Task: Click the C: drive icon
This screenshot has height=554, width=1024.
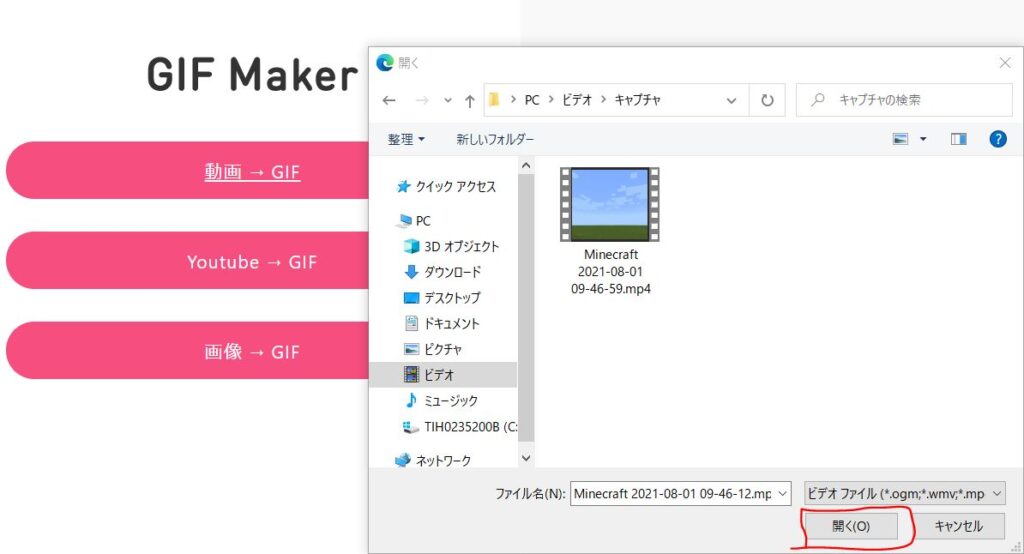Action: coord(411,427)
